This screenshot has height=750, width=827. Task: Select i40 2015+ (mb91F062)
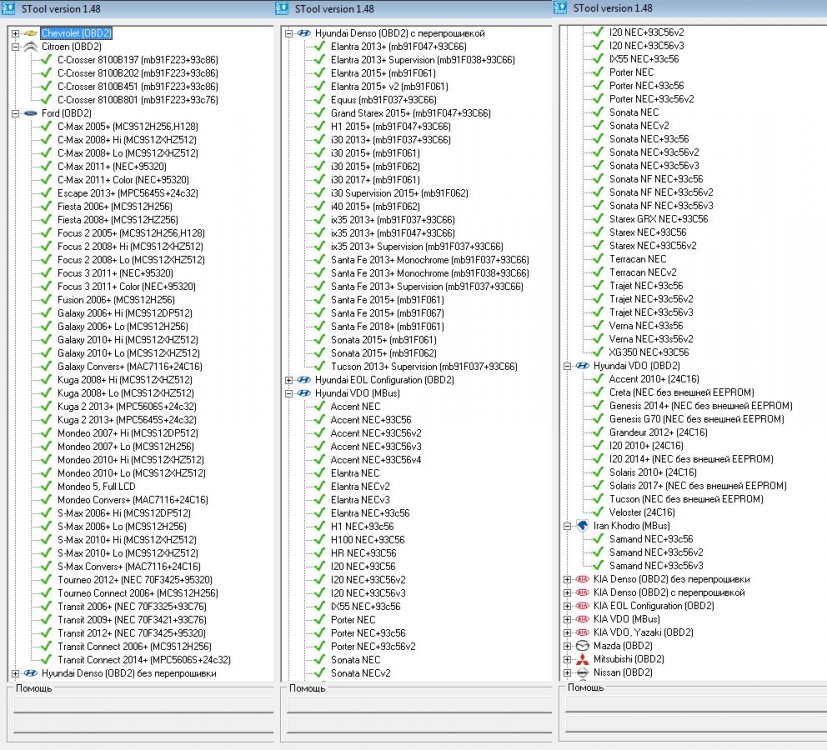pos(376,206)
